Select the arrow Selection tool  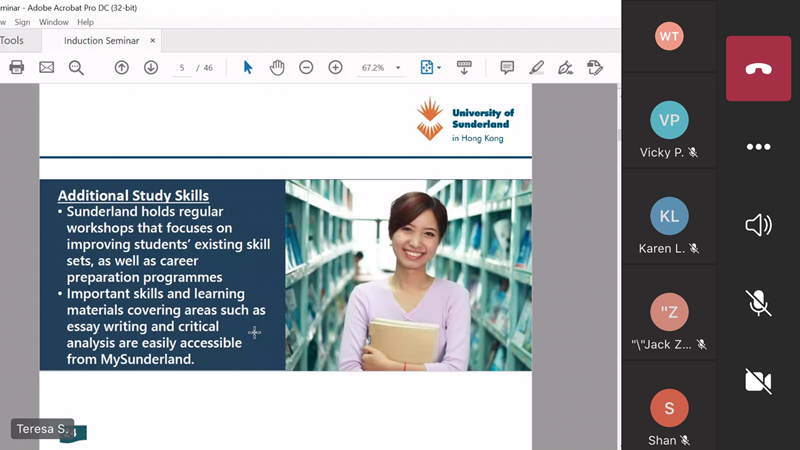pos(248,67)
